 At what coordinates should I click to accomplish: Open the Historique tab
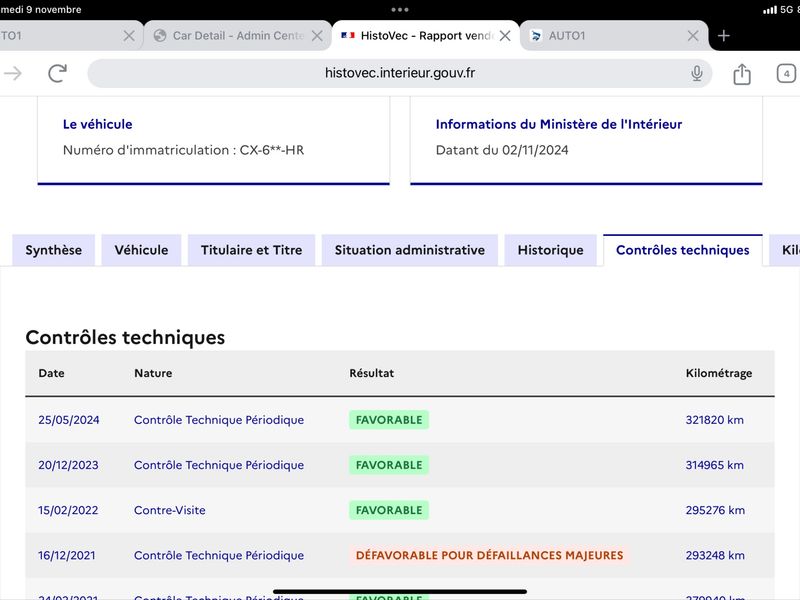point(551,250)
